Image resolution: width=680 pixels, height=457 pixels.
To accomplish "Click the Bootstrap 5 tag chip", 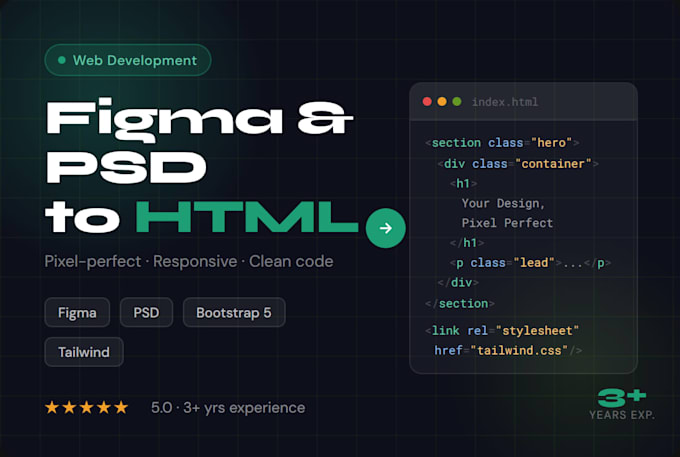I will tap(234, 312).
